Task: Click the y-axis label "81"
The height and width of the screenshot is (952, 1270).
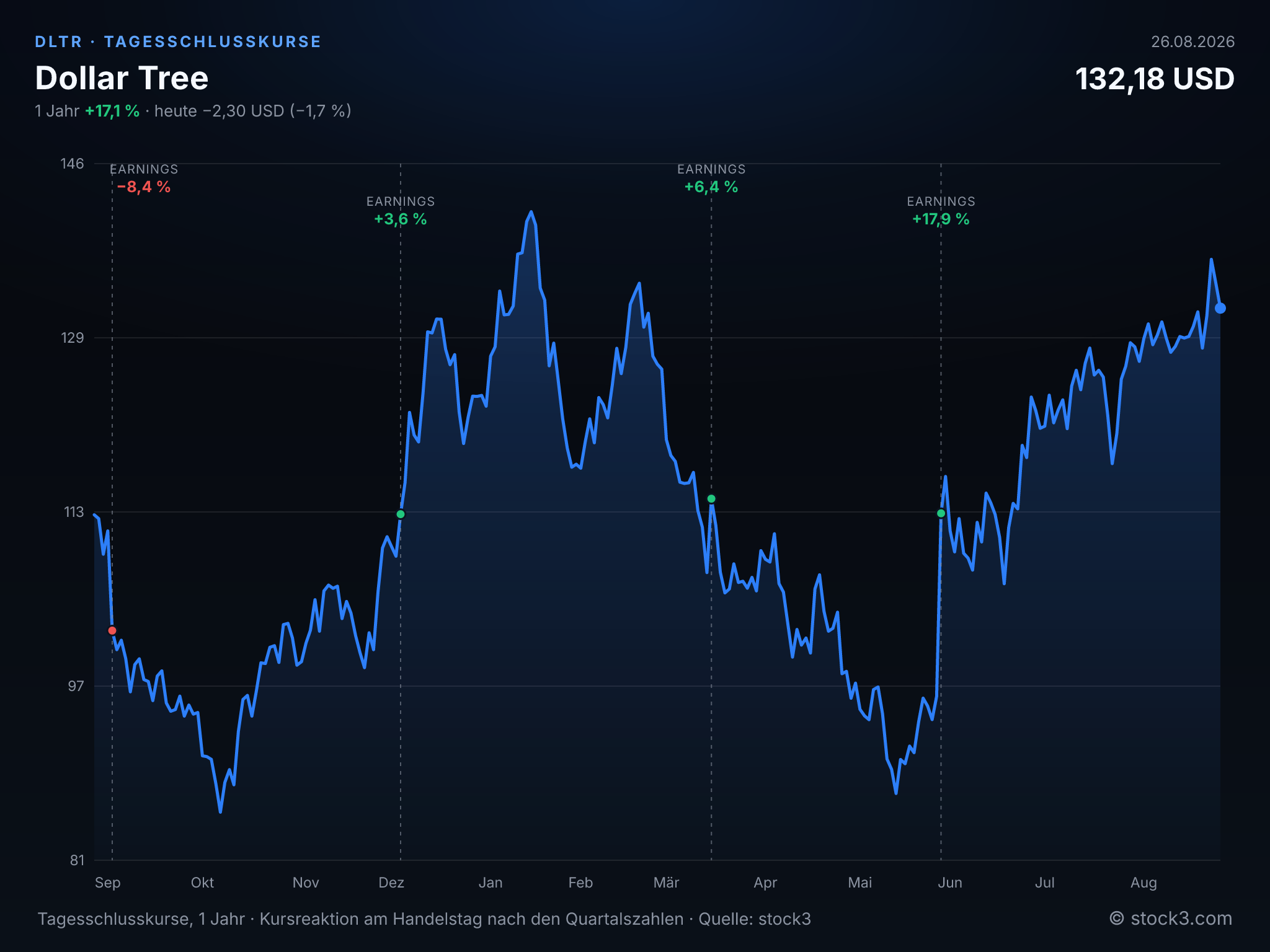Action: click(x=76, y=860)
